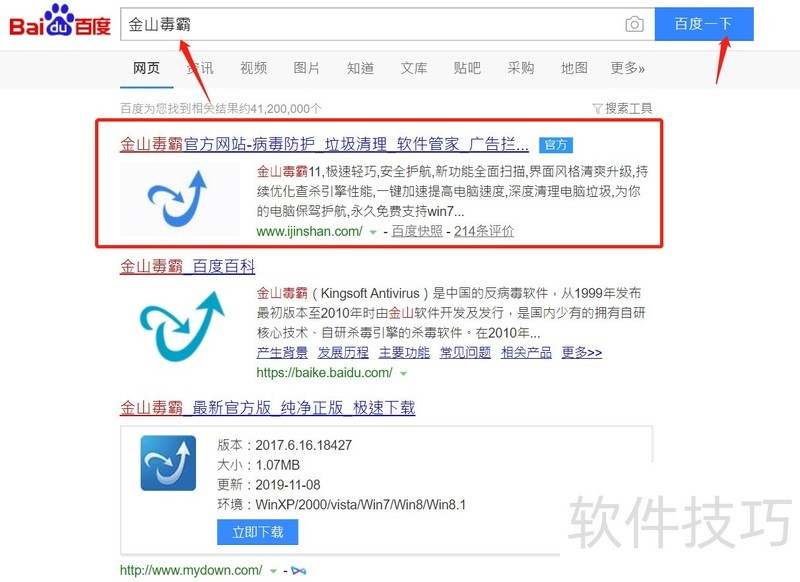Open the 百度快照 link

(417, 231)
